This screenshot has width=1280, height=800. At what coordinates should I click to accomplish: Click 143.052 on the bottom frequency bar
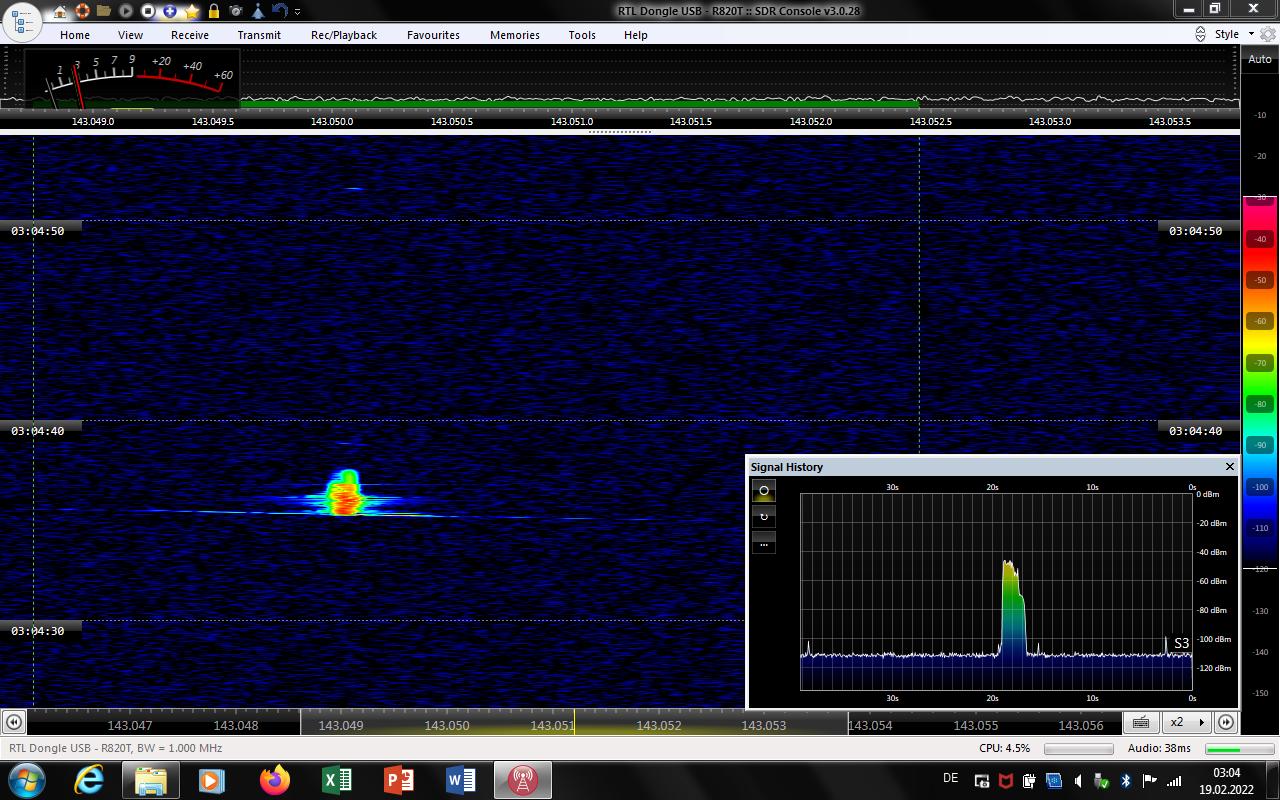click(659, 725)
